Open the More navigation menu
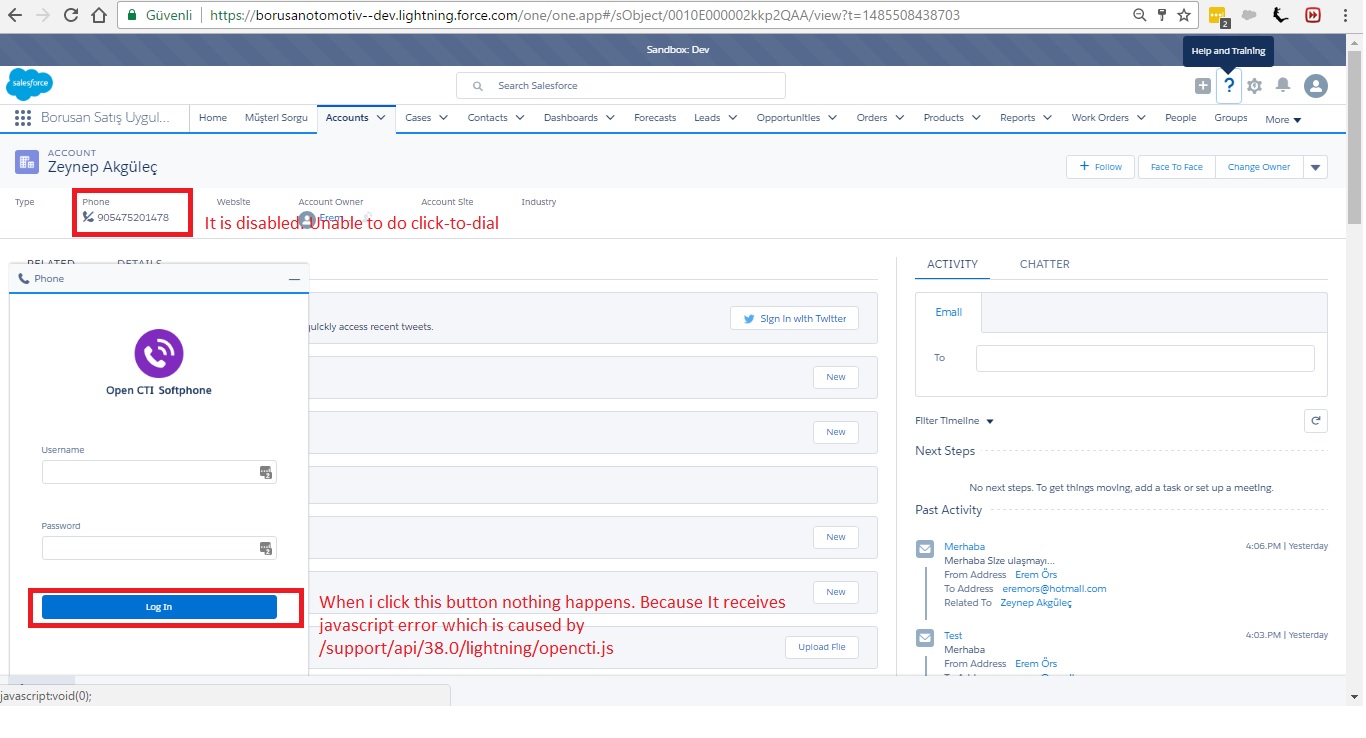 click(1283, 118)
